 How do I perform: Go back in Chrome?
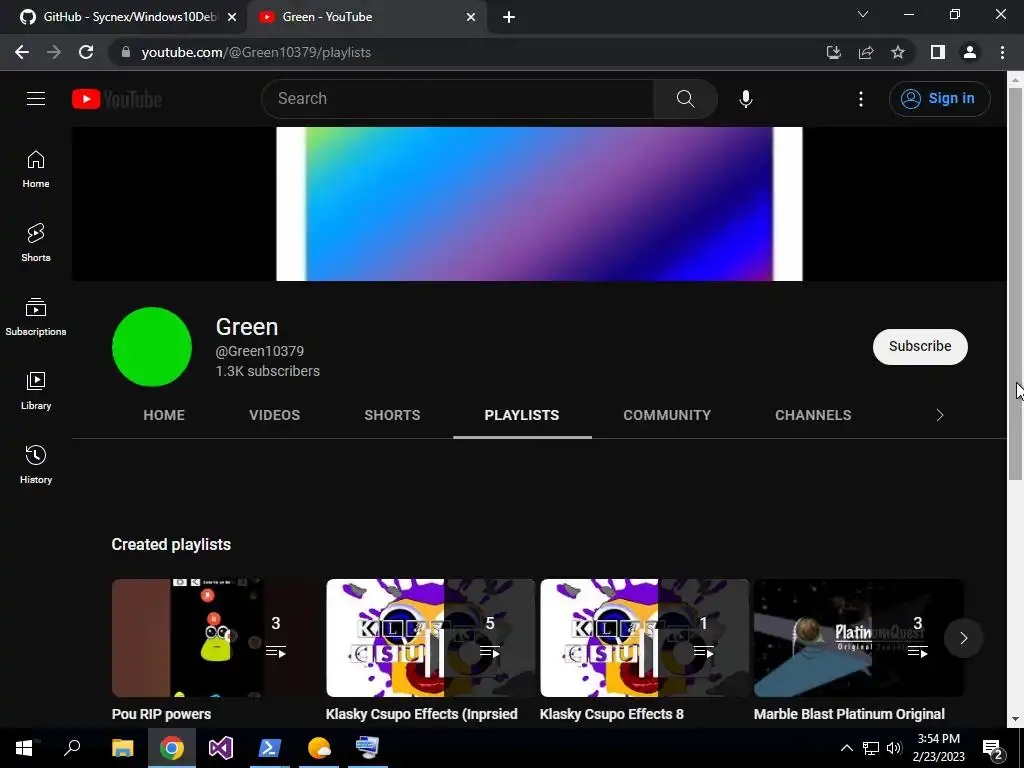[22, 52]
